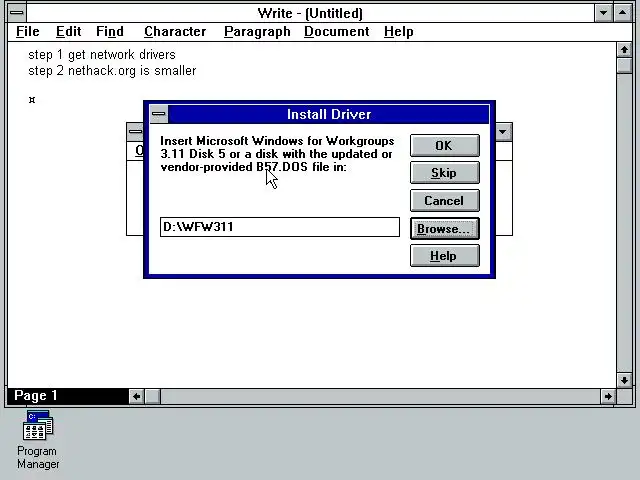Skip the B57.DOS driver file
The height and width of the screenshot is (480, 640).
tap(444, 173)
